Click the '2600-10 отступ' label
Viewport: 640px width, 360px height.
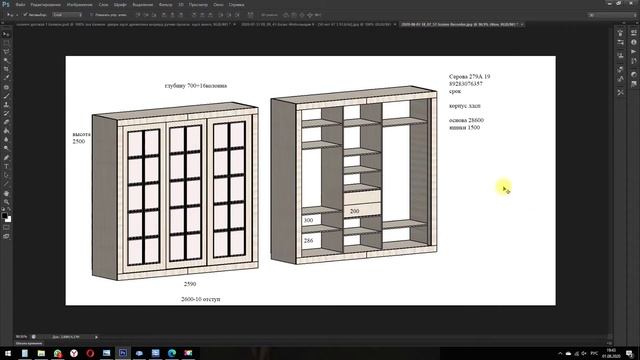pos(200,299)
